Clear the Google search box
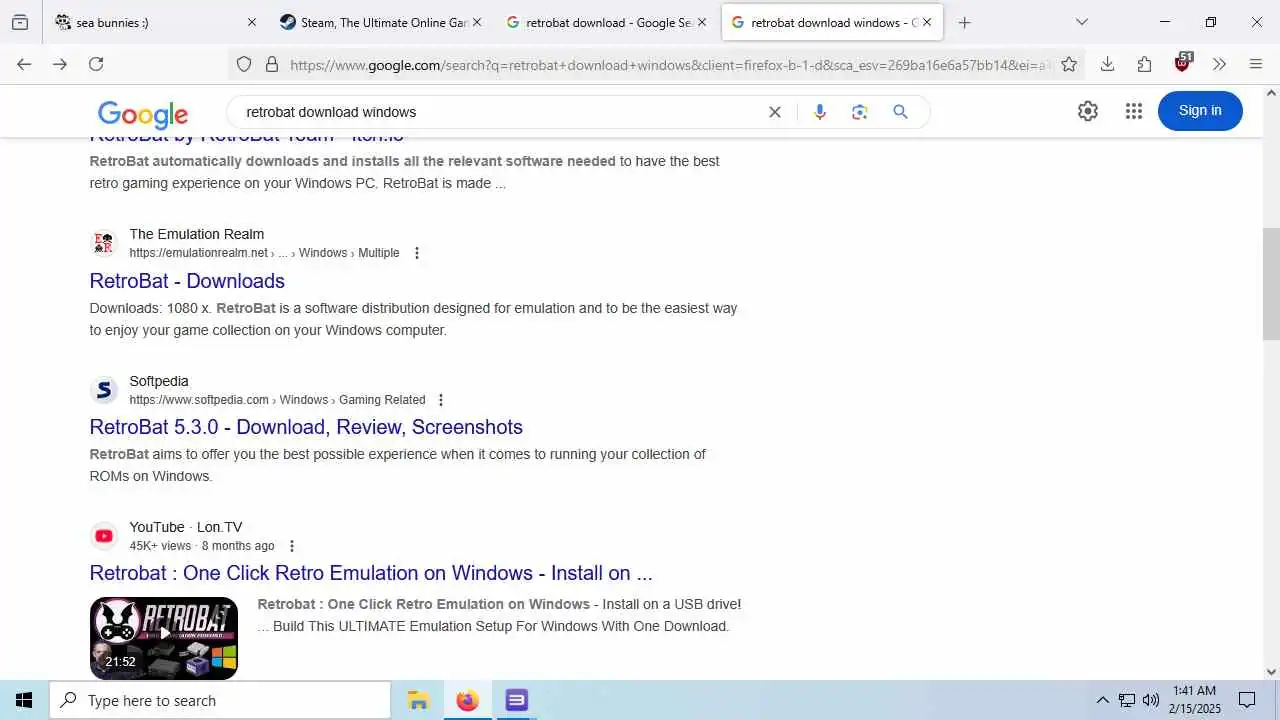The image size is (1280, 720). [x=774, y=112]
